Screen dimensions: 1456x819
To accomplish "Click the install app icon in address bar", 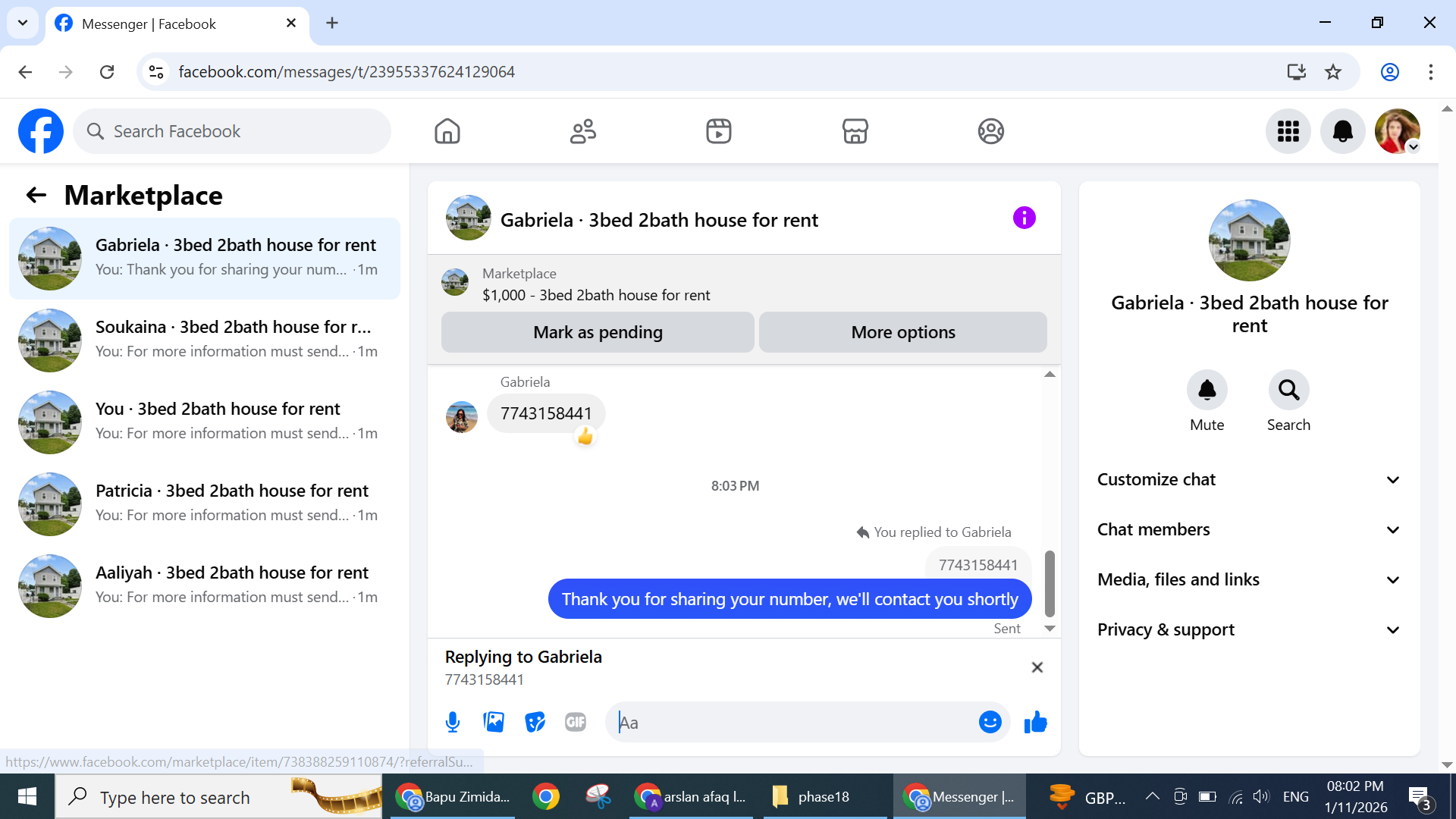I will [1297, 72].
